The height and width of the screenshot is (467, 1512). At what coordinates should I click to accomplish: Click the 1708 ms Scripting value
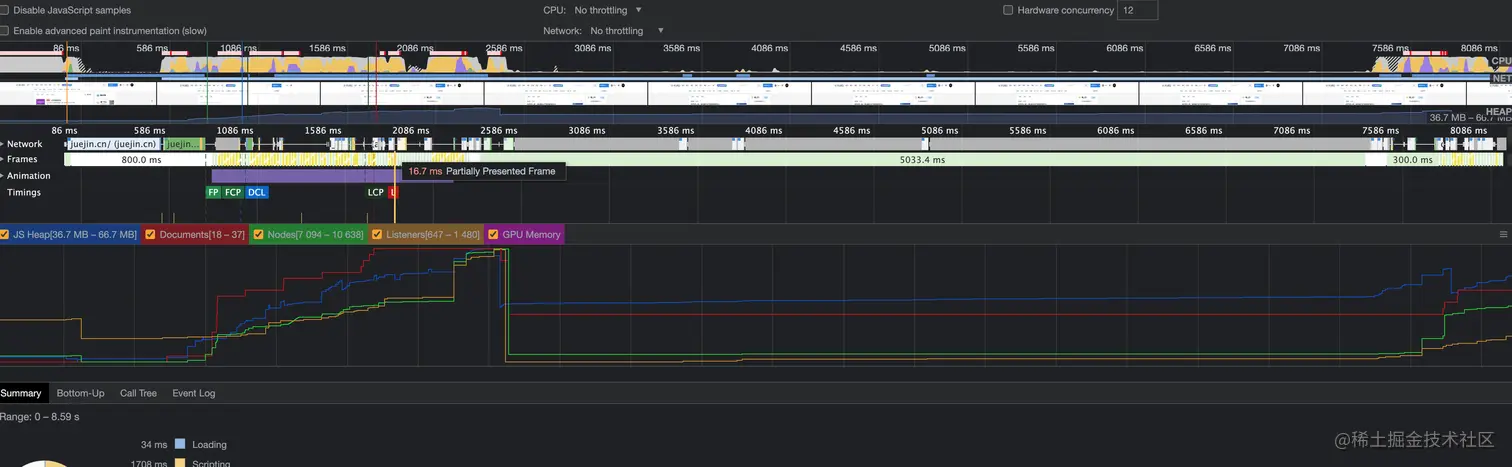pos(149,463)
